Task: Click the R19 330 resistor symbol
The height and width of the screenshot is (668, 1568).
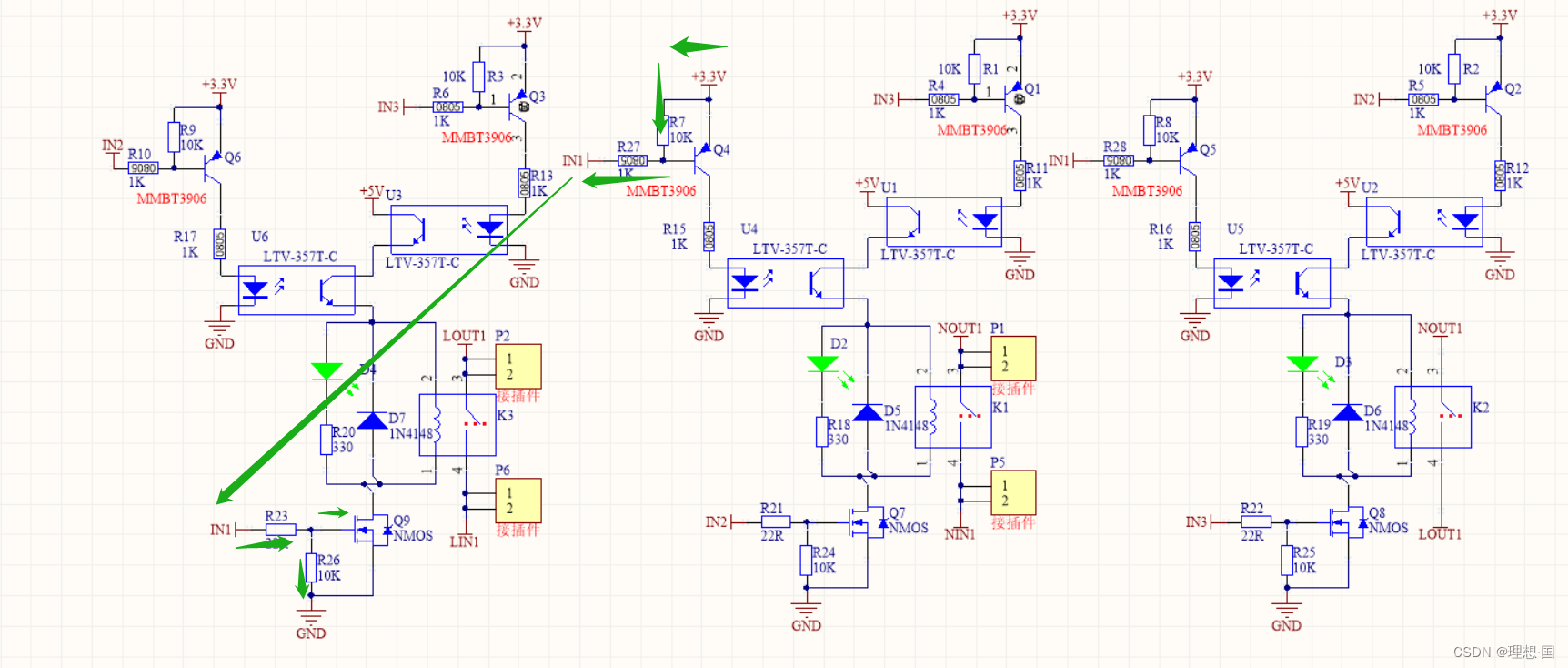Action: click(x=1302, y=432)
